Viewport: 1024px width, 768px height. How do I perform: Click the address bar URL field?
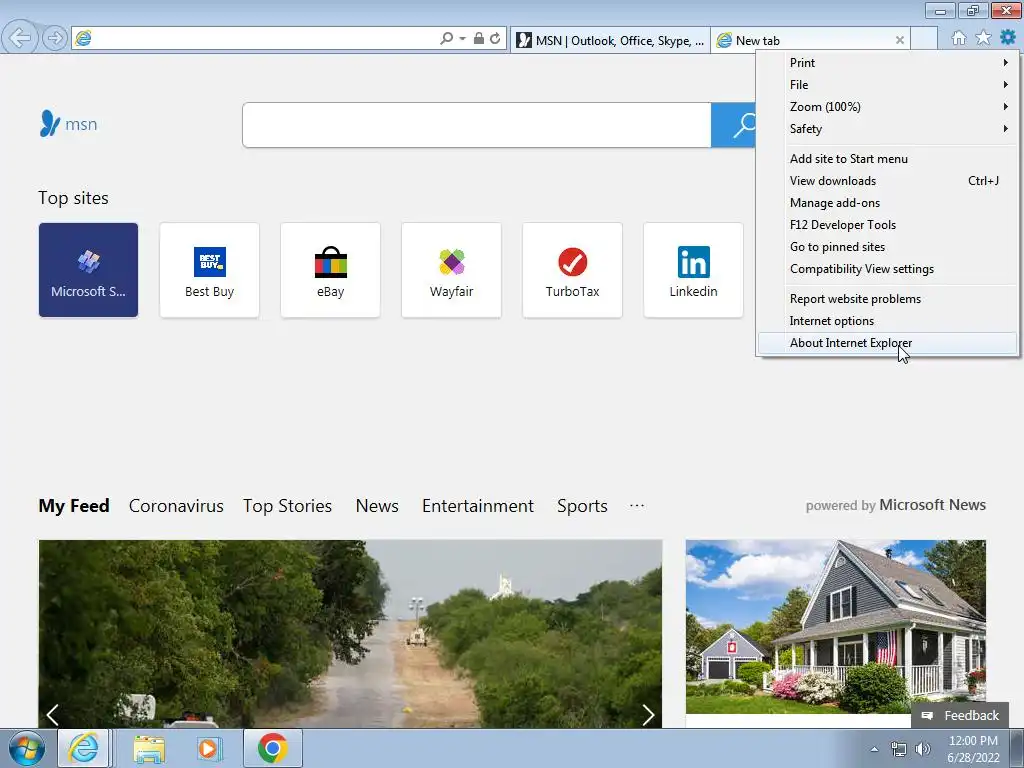(x=264, y=39)
